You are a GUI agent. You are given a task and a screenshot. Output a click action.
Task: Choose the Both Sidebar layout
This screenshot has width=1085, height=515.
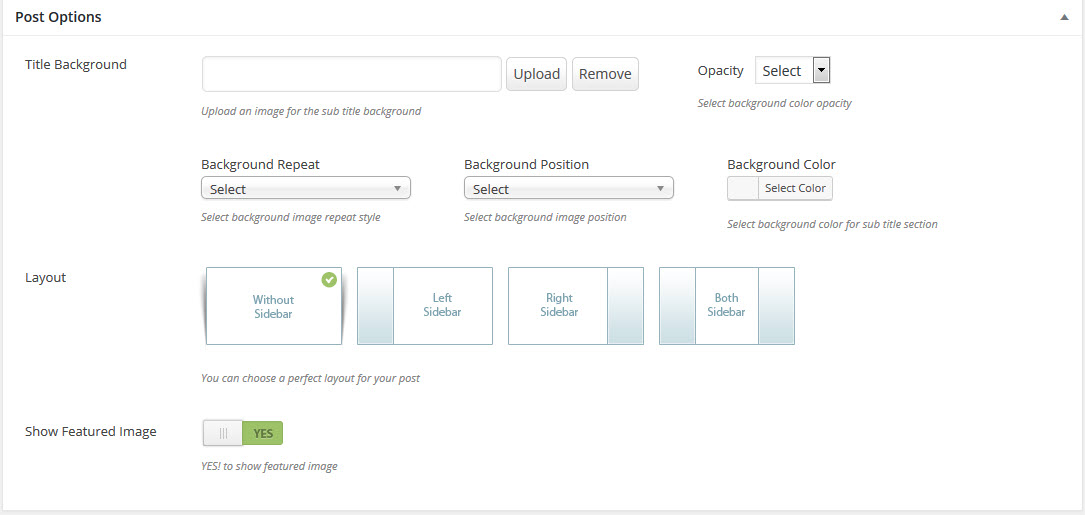(x=727, y=306)
